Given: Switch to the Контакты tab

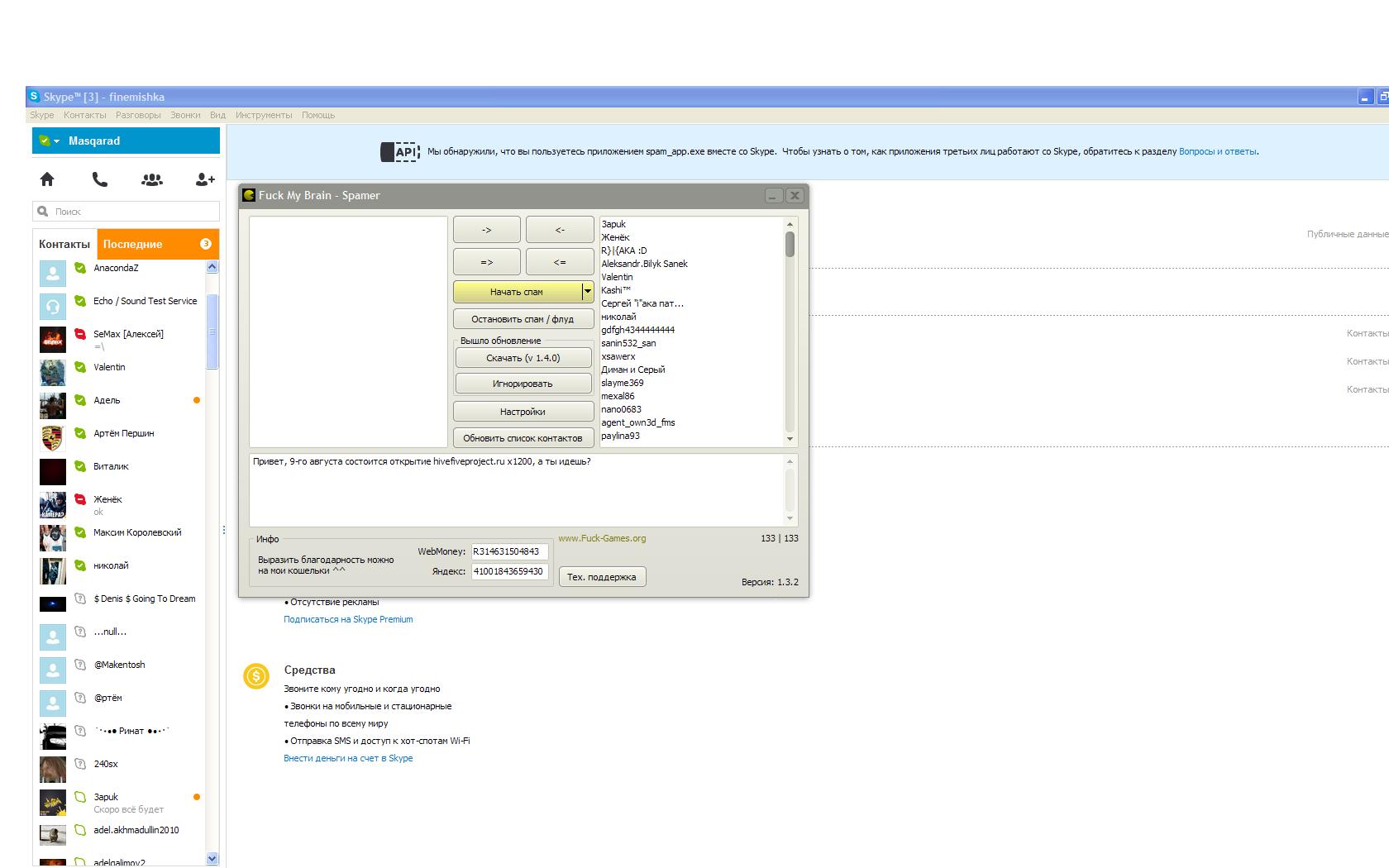Looking at the screenshot, I should tap(64, 244).
